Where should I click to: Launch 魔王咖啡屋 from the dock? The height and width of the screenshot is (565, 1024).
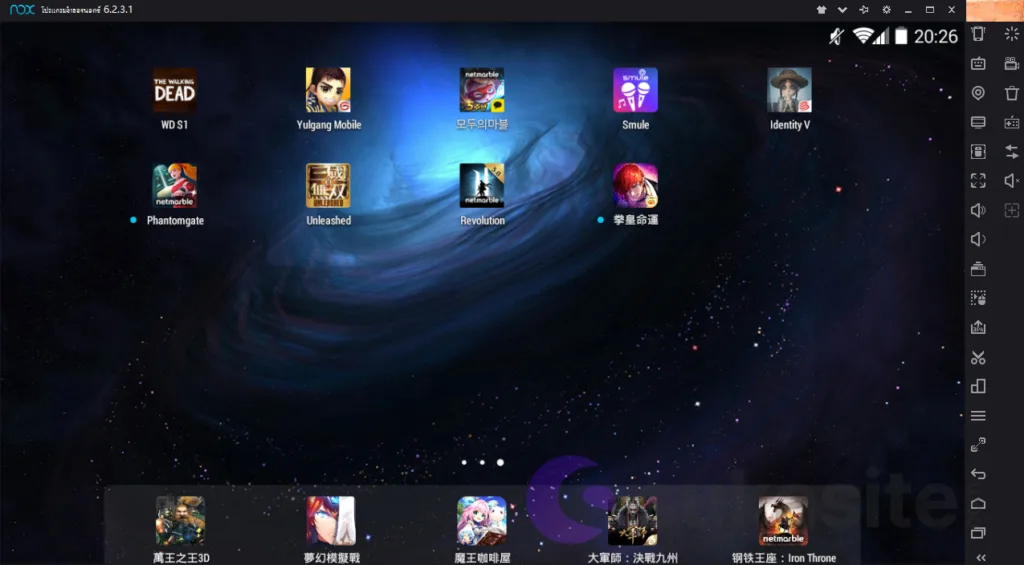[x=482, y=521]
